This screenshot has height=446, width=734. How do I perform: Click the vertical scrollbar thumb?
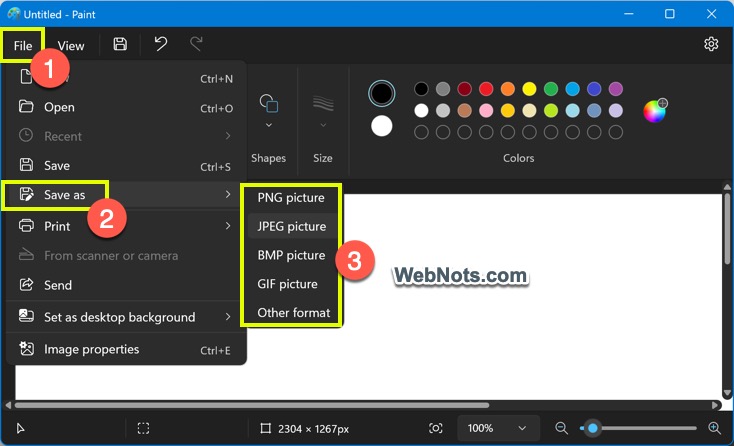pyautogui.click(x=727, y=229)
